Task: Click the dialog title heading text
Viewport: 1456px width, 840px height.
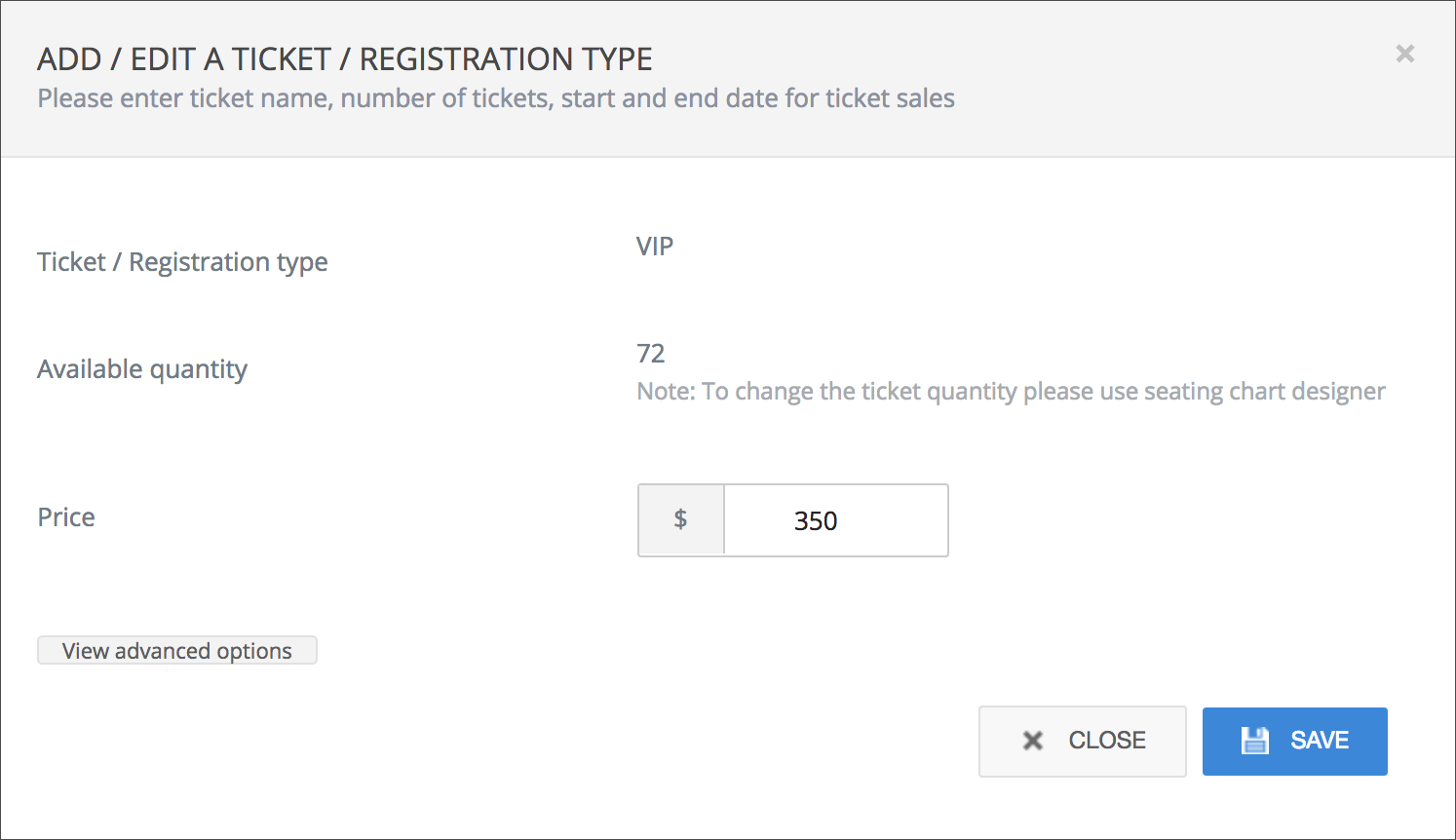Action: click(344, 59)
